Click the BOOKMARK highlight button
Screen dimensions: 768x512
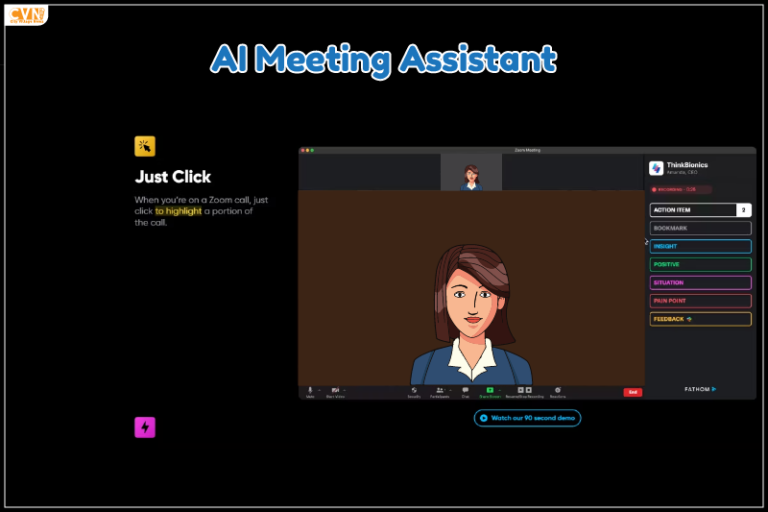(x=700, y=228)
